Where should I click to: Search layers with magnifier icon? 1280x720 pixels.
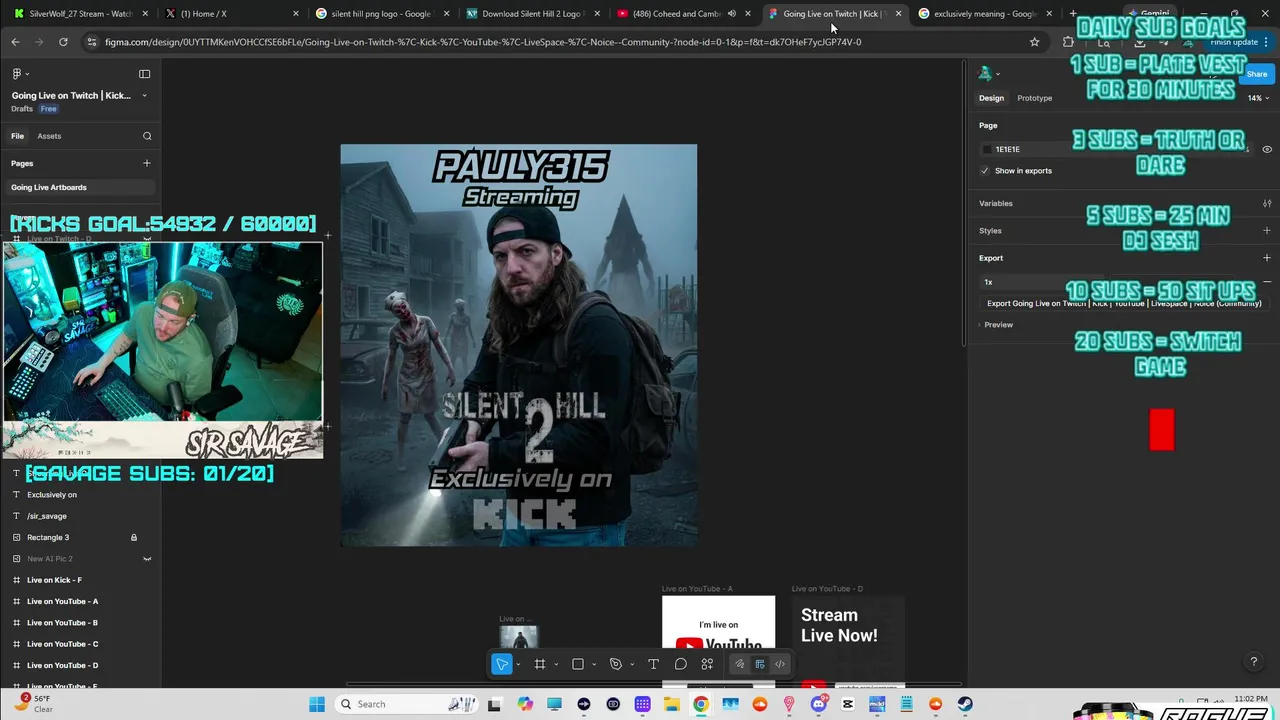point(147,136)
